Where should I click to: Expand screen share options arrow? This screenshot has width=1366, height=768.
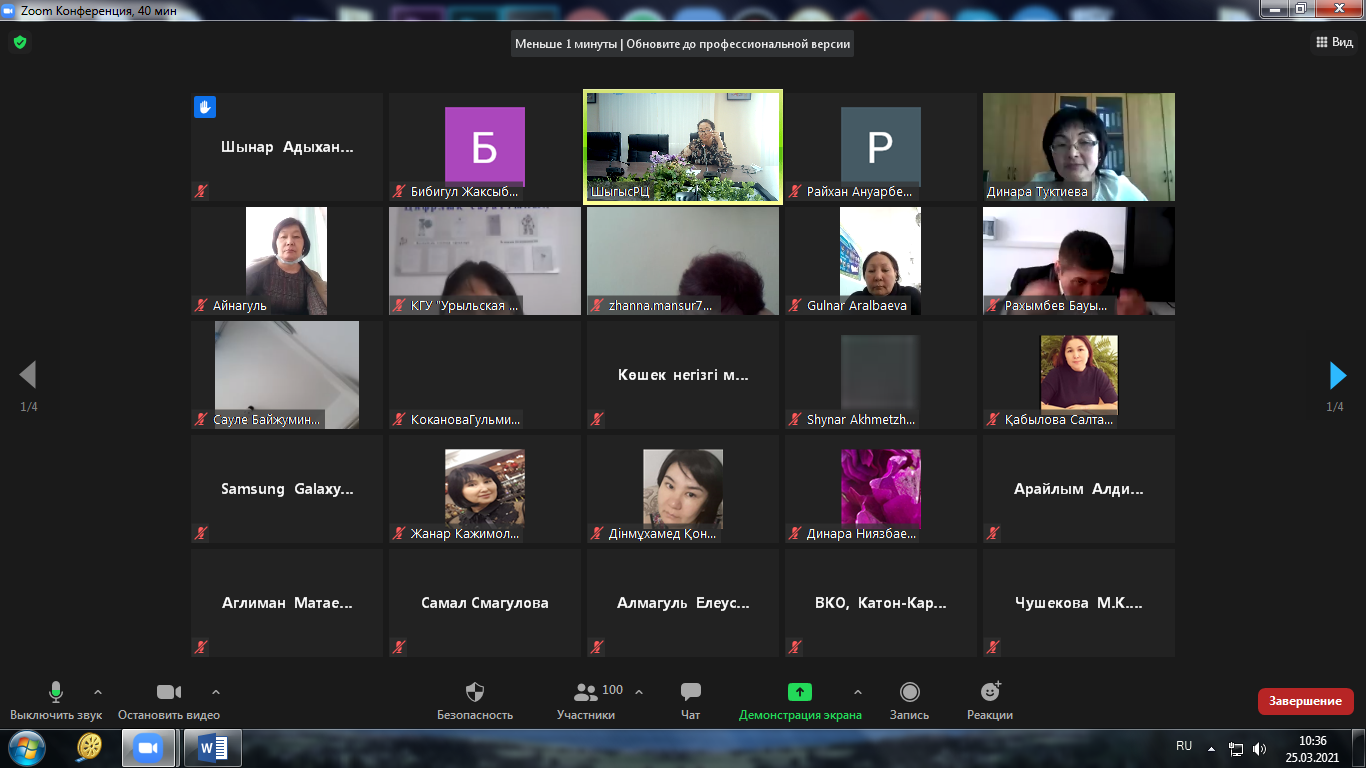(857, 692)
